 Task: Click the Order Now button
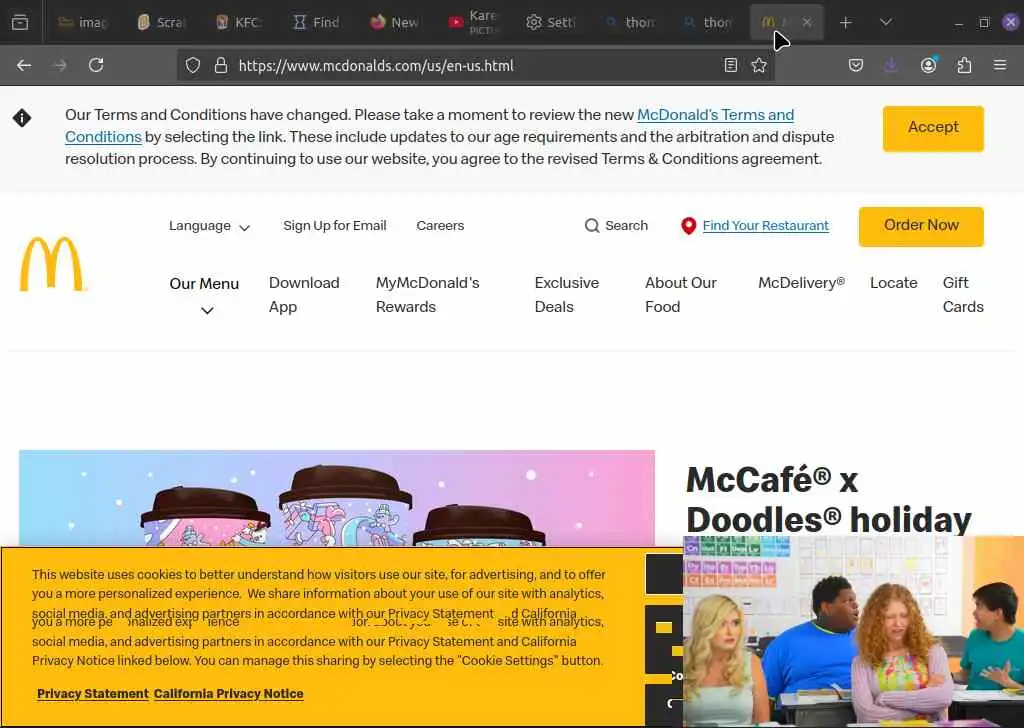point(921,226)
